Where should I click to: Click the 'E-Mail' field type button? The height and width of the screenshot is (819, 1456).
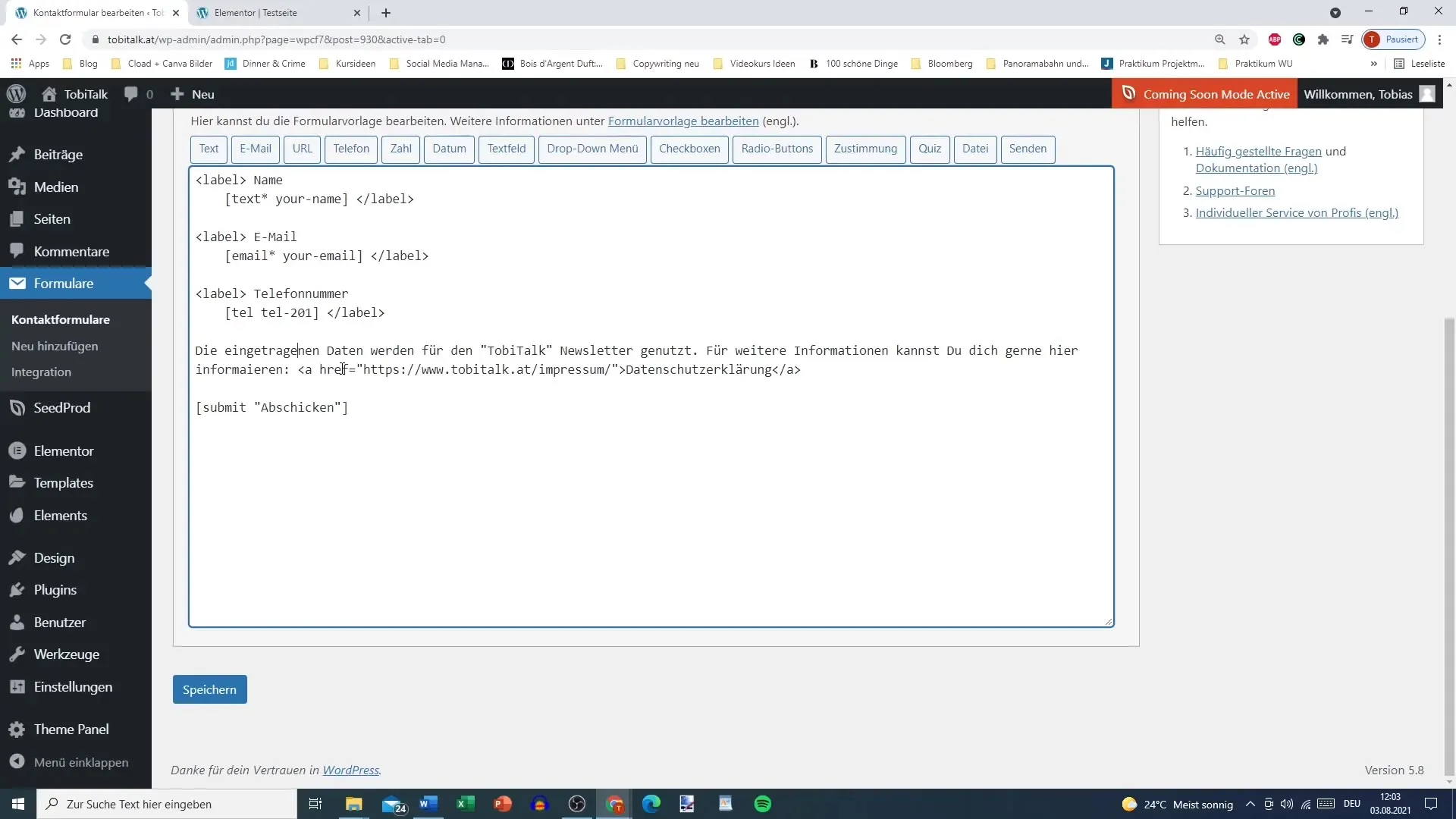click(256, 149)
